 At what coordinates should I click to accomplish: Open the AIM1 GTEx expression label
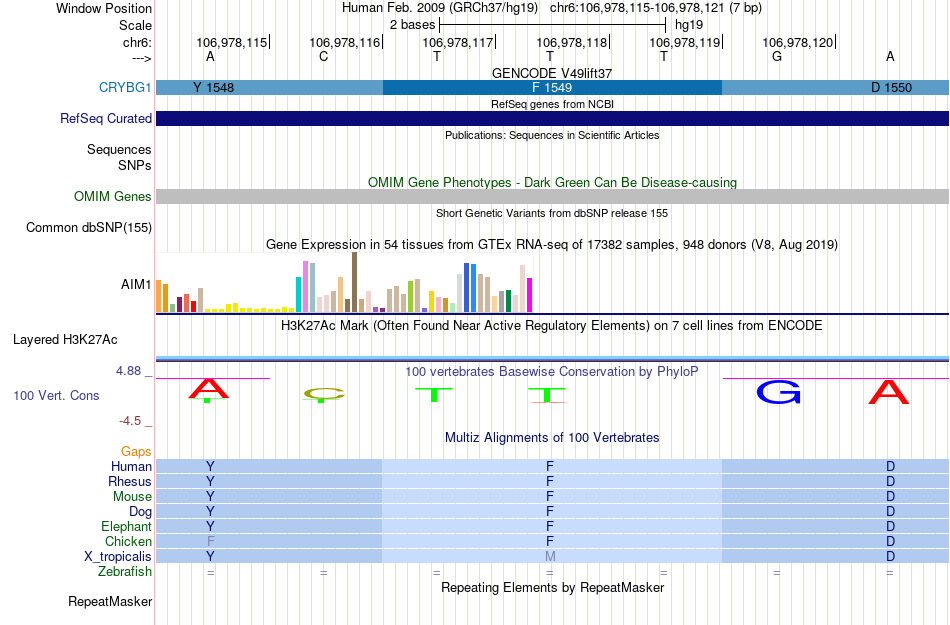point(136,284)
